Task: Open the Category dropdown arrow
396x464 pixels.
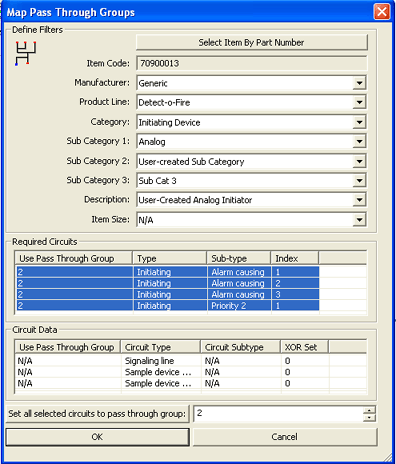Action: (359, 122)
